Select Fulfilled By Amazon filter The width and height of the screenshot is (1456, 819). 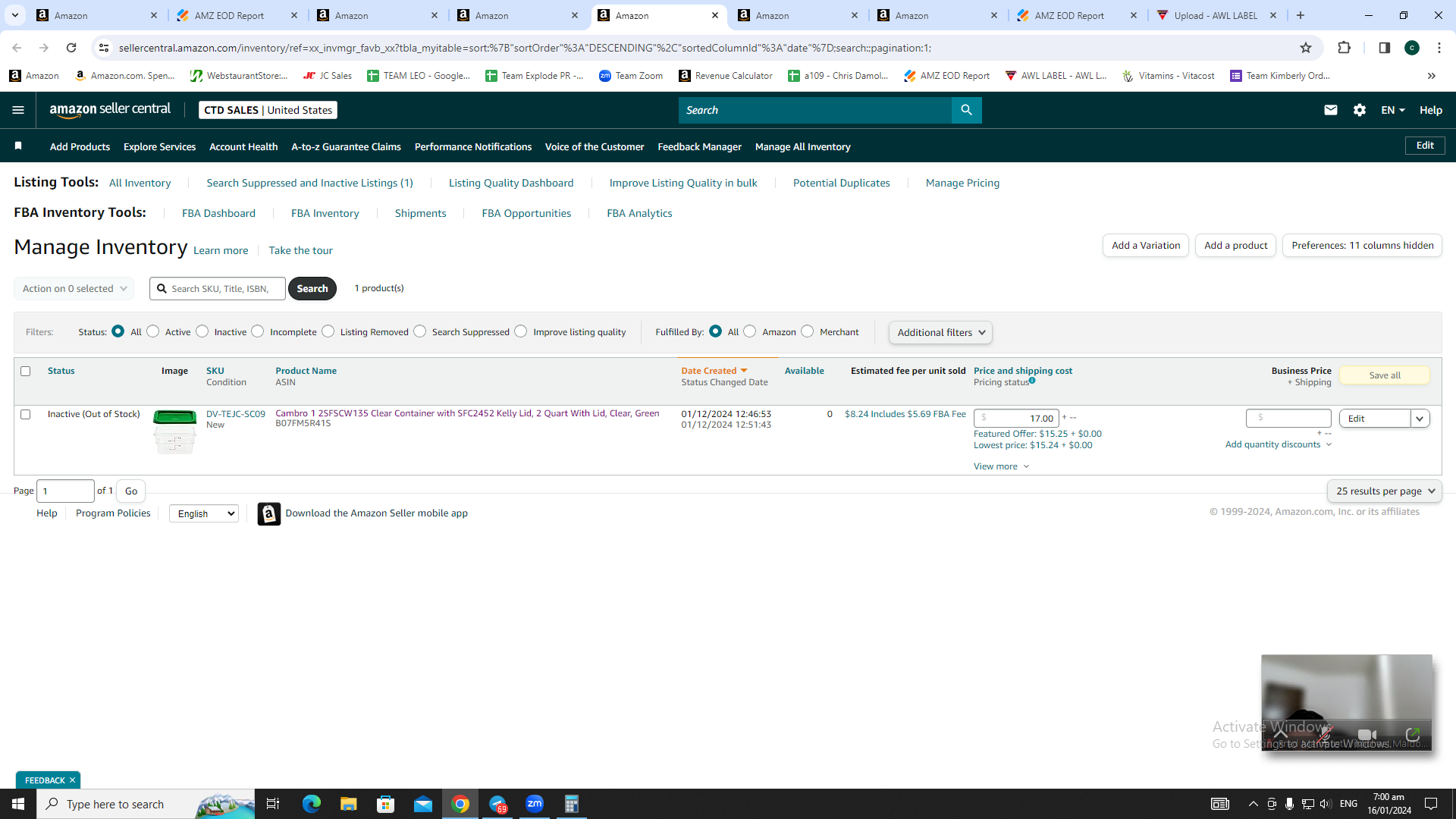[750, 331]
